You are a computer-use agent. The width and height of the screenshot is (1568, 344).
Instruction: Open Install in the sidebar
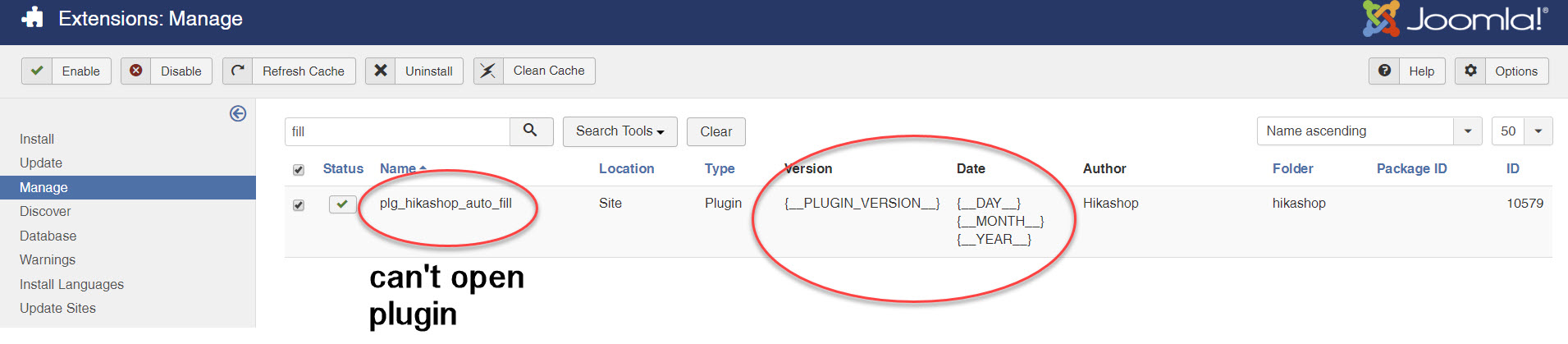37,140
